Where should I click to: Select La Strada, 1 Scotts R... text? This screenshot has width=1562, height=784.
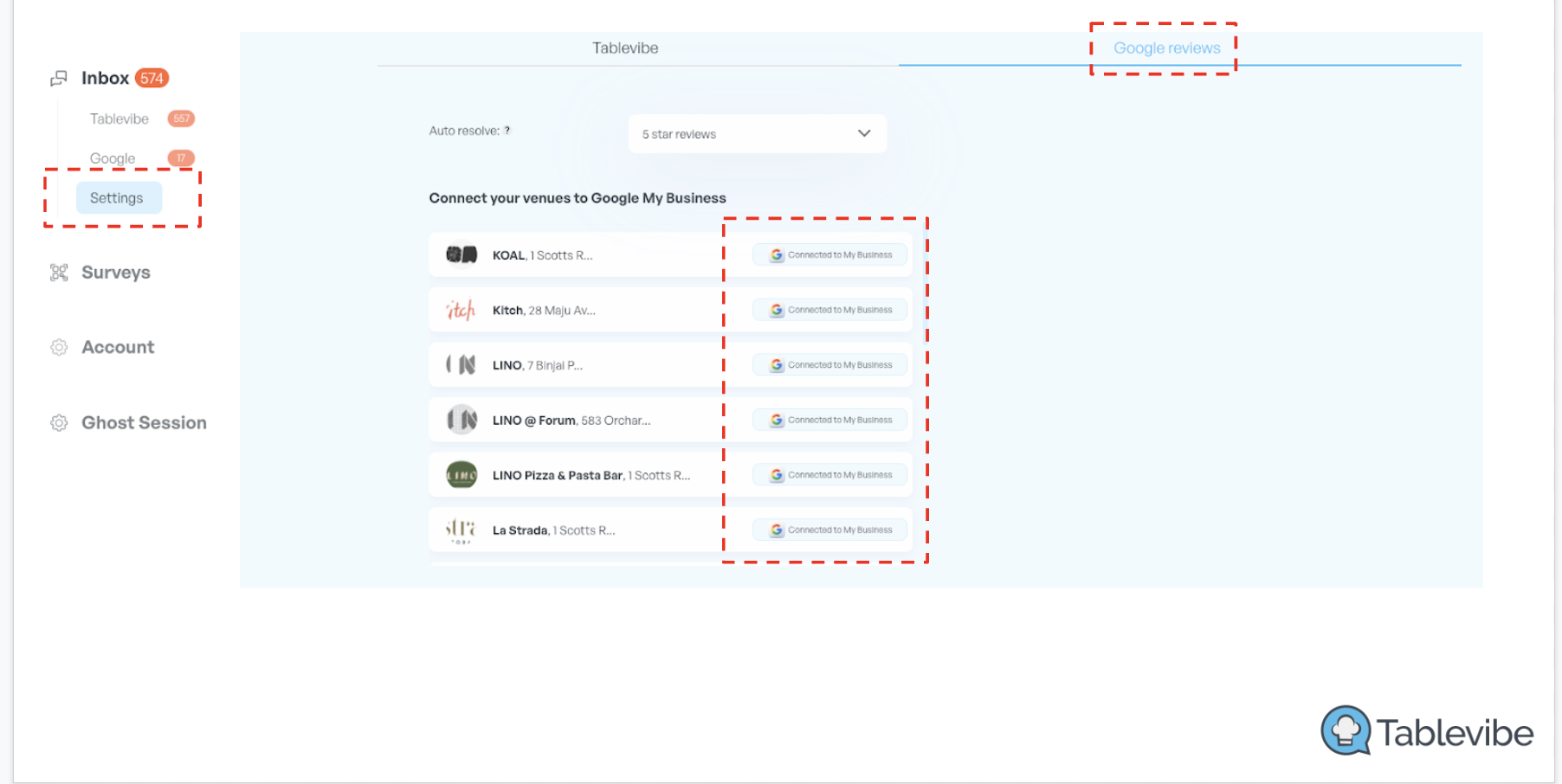554,530
